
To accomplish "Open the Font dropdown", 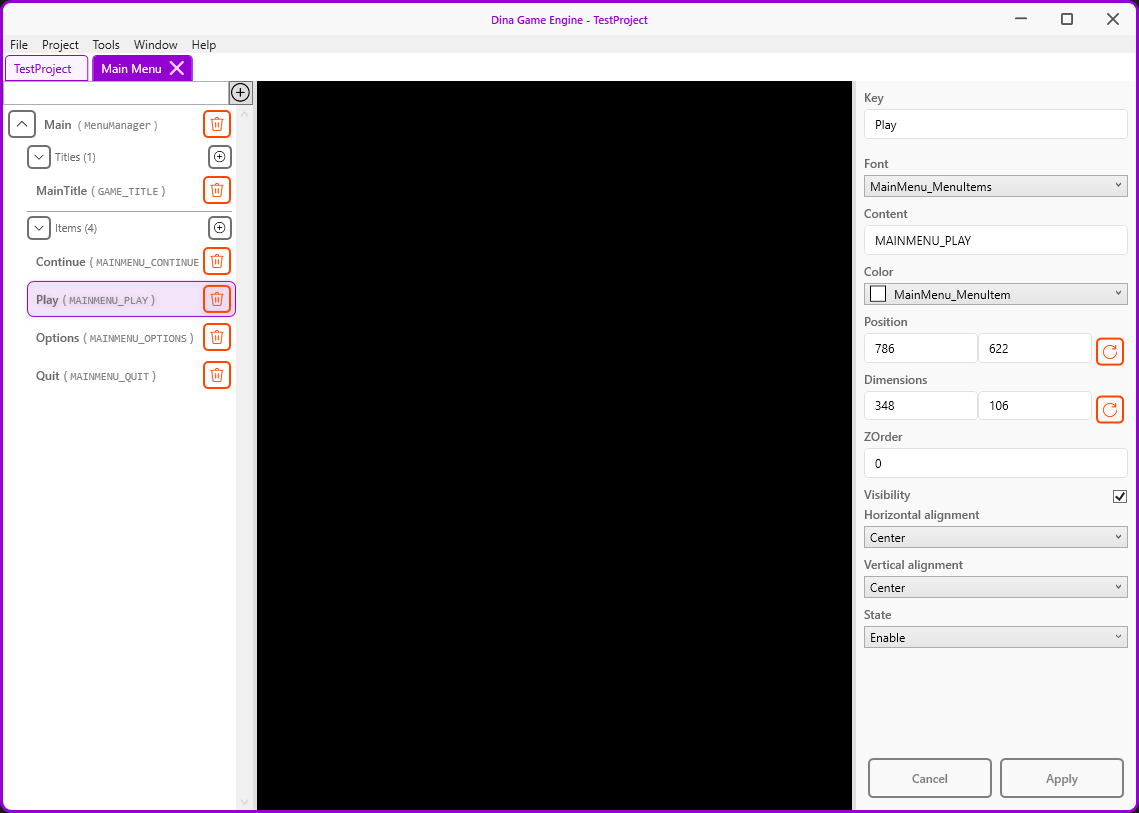I will pos(995,186).
